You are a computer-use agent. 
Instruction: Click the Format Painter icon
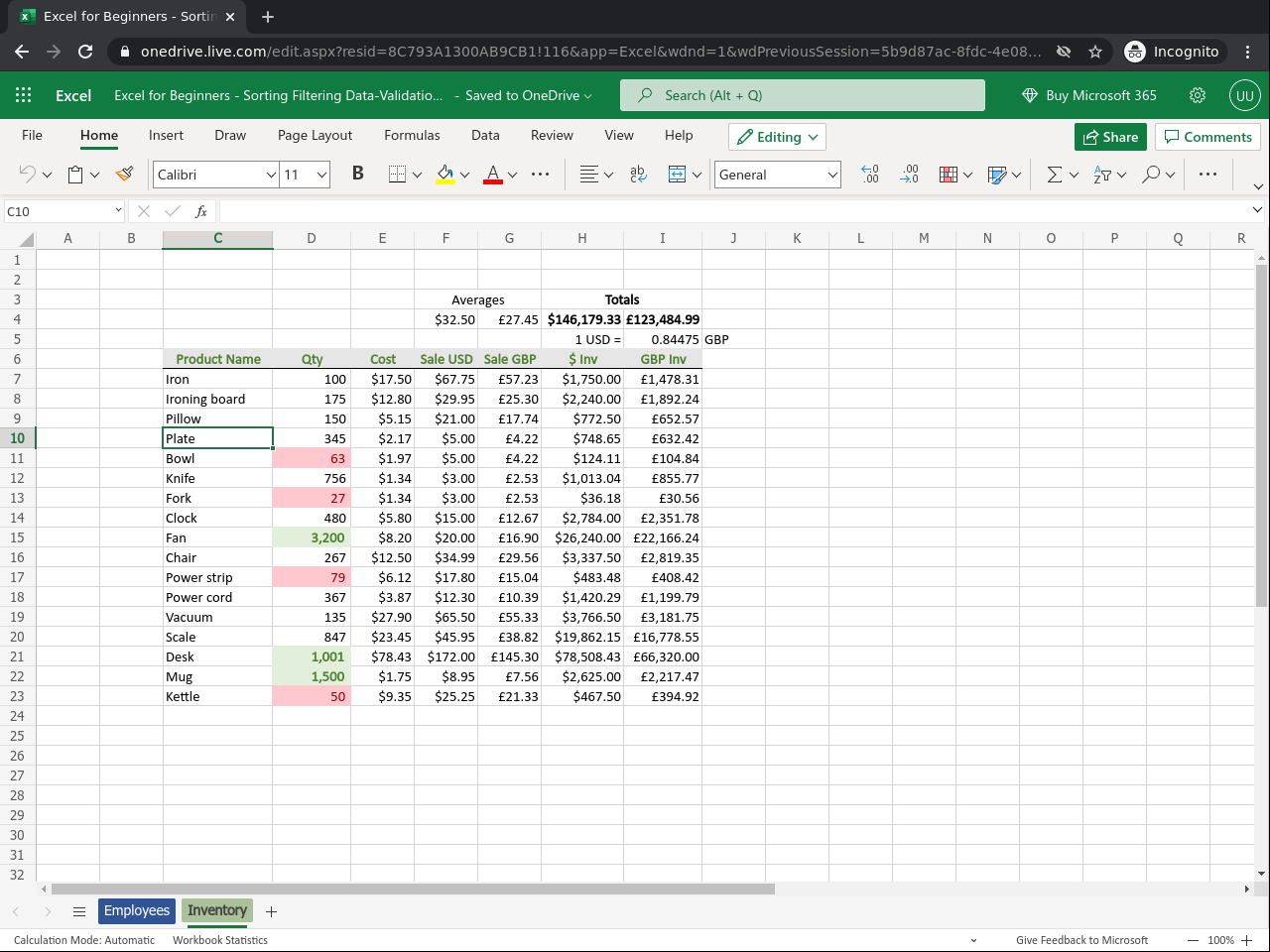tap(124, 174)
